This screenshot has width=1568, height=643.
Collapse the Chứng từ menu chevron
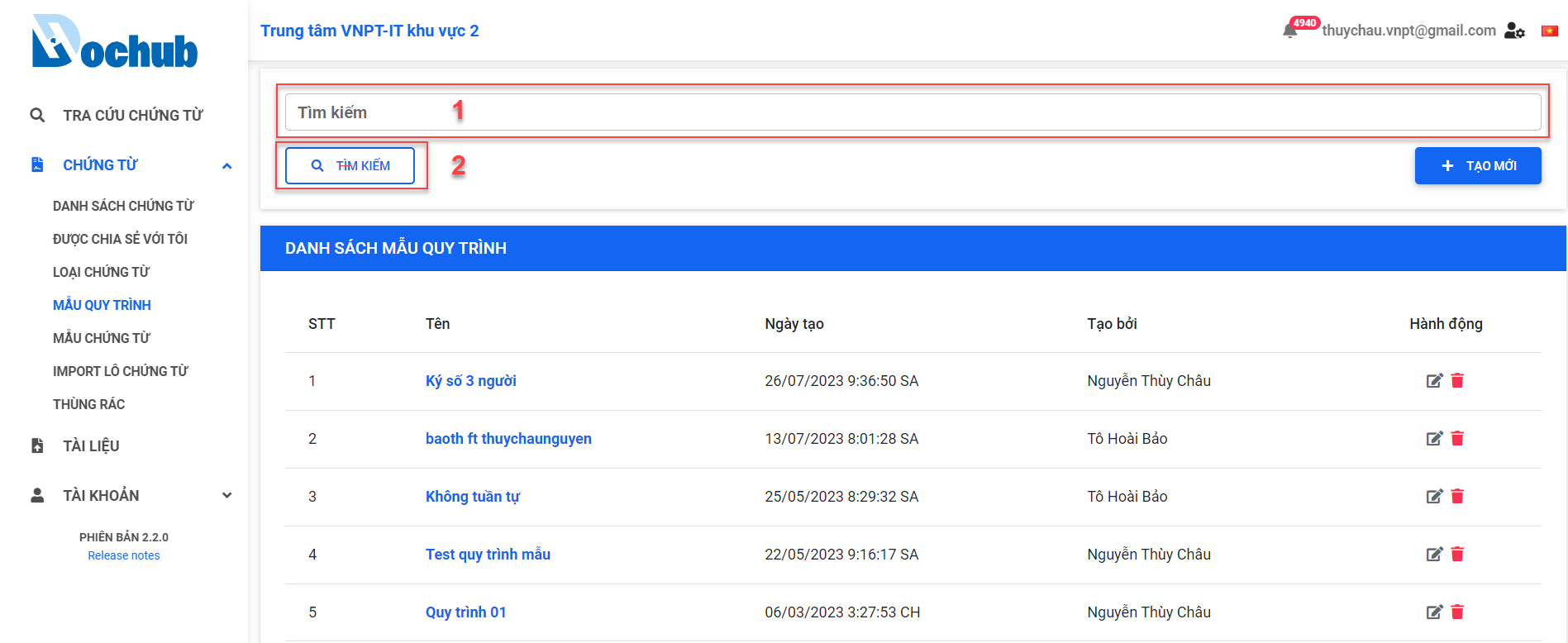226,165
